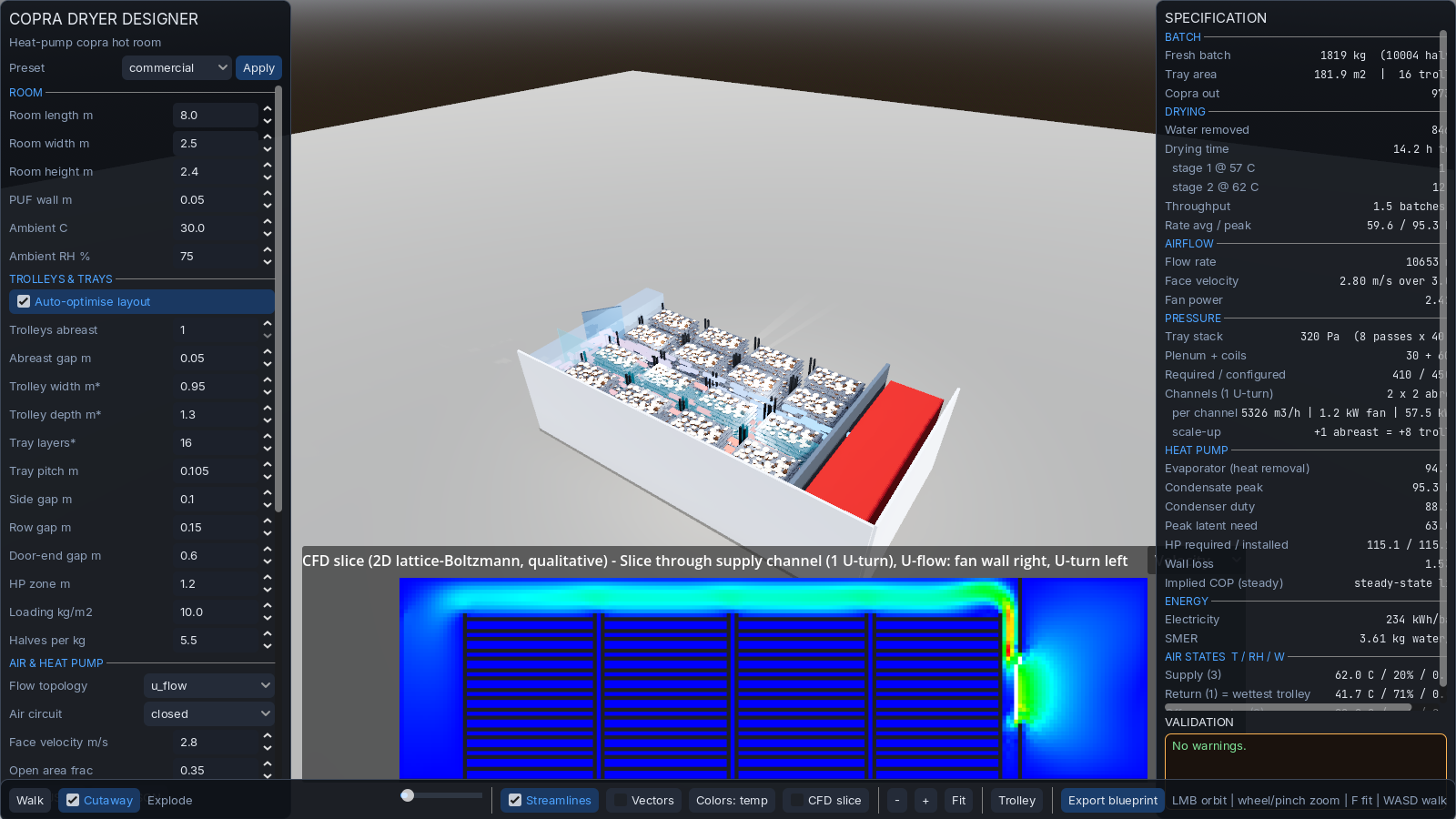Viewport: 1456px width, 819px height.
Task: Increment Room length with up arrow
Action: 268,109
